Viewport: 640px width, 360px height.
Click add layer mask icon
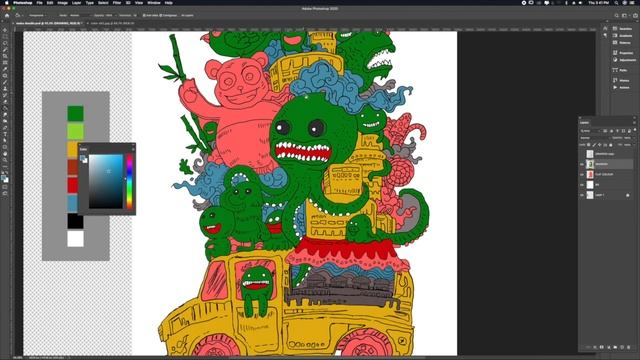602,347
